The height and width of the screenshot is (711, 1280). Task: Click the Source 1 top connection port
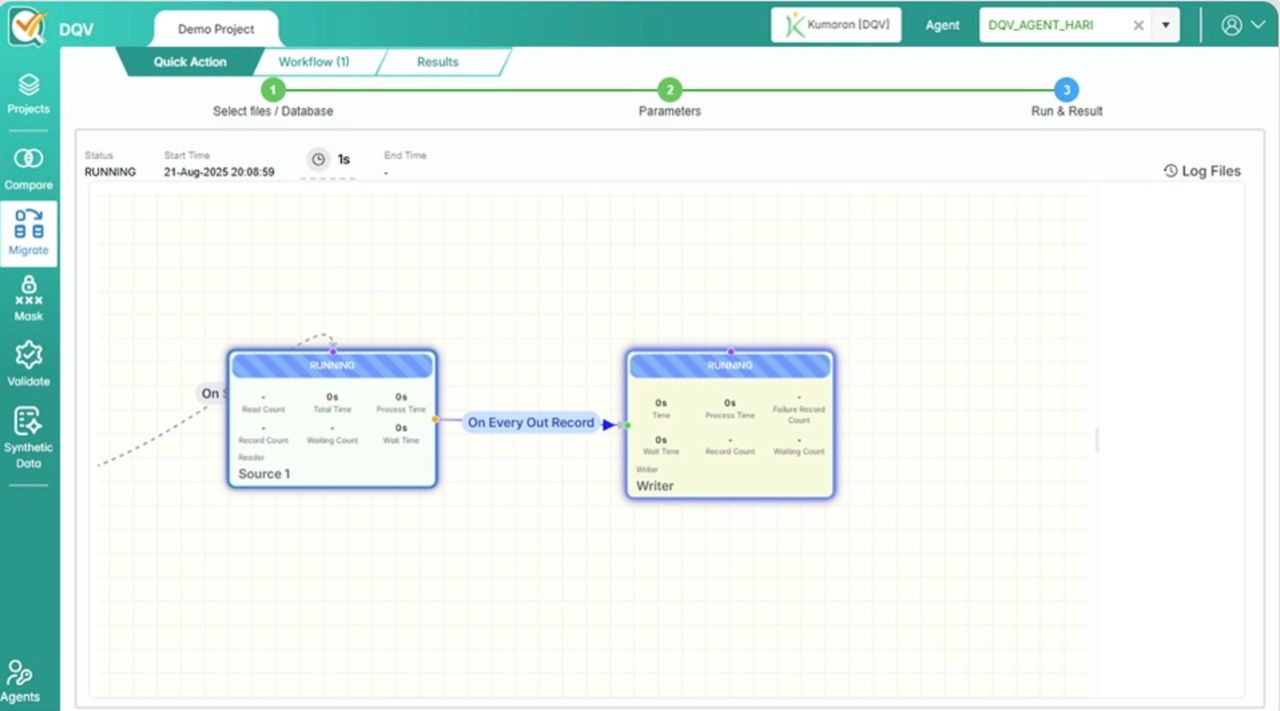[333, 351]
